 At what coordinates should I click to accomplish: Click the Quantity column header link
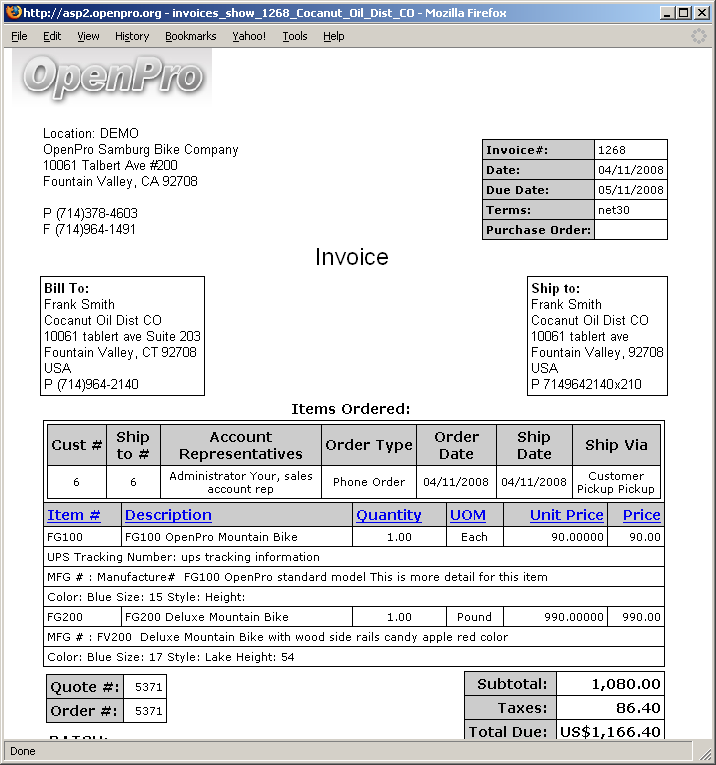pyautogui.click(x=389, y=515)
